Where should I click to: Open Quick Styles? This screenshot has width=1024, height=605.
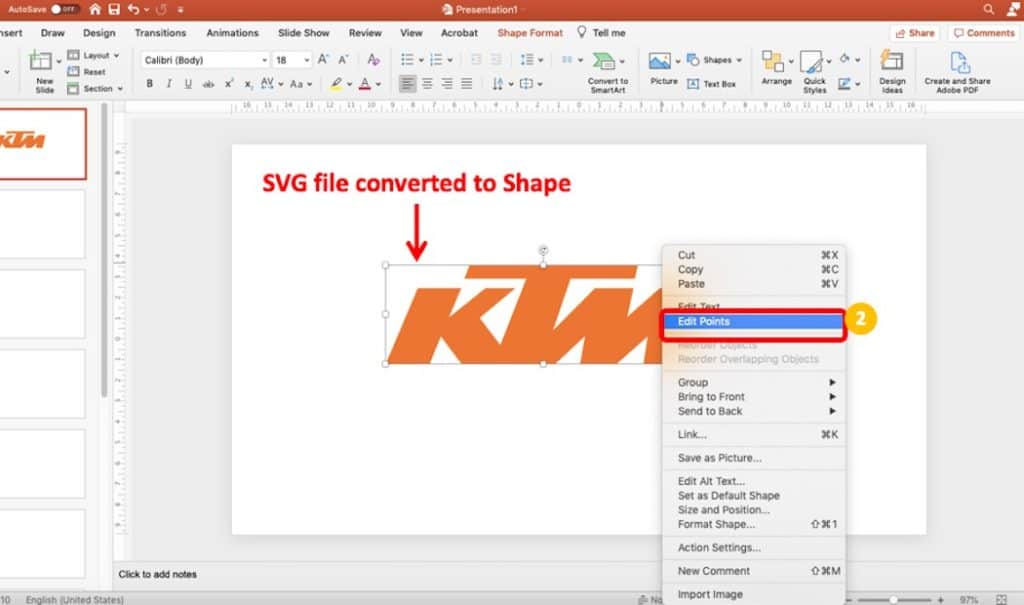(814, 72)
